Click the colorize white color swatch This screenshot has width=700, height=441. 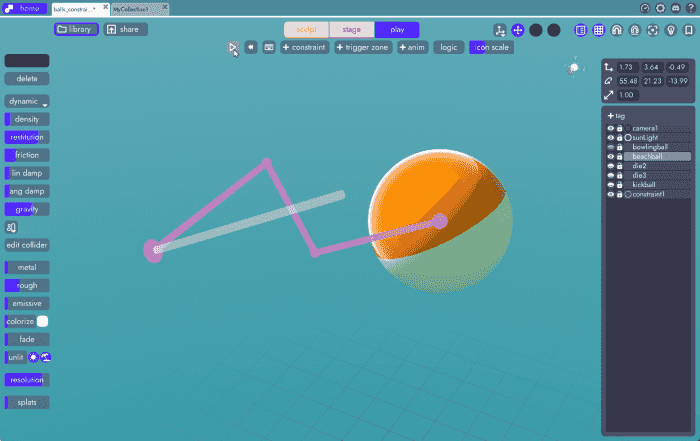coord(43,321)
